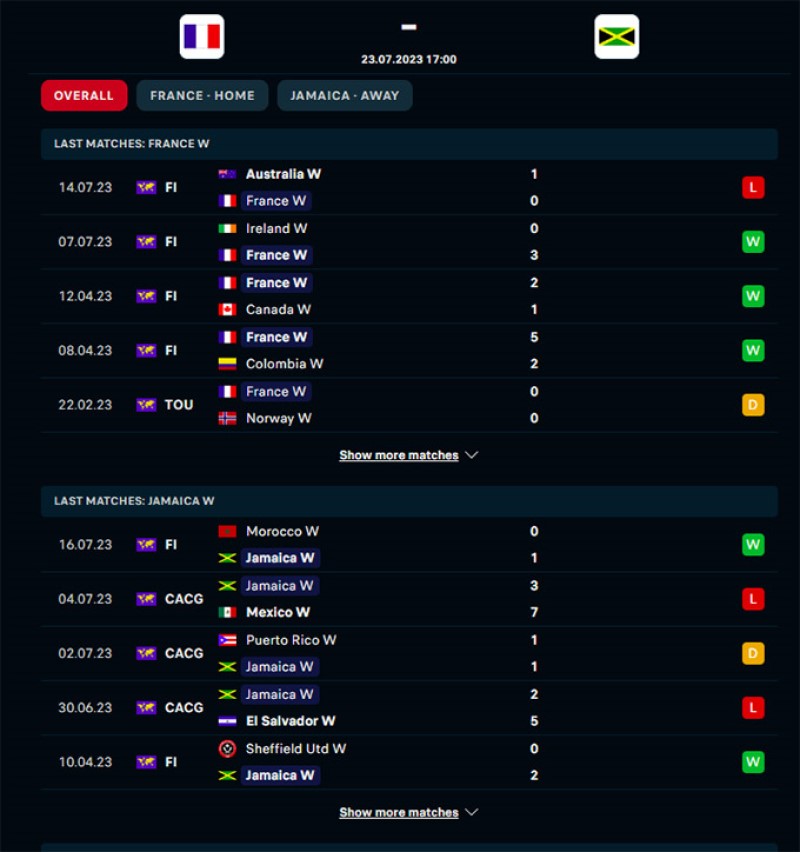Click yellow D badge for Puerto Rico match
Viewport: 800px width, 852px height.
(x=753, y=654)
